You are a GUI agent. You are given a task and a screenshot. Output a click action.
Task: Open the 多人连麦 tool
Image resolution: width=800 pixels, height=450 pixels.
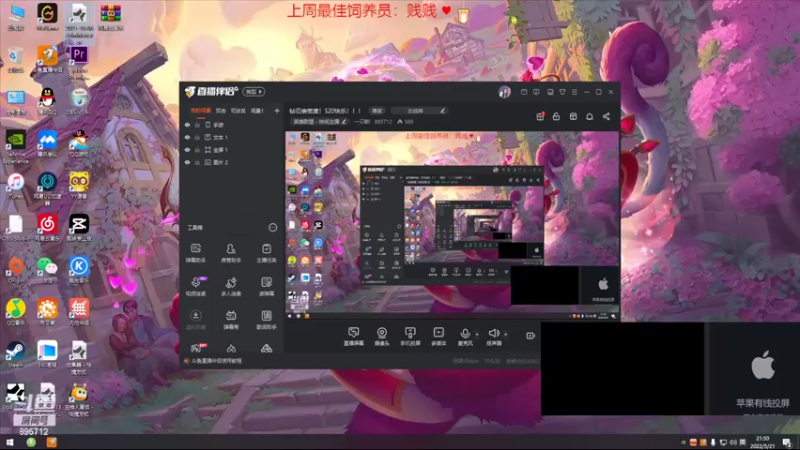(x=231, y=286)
